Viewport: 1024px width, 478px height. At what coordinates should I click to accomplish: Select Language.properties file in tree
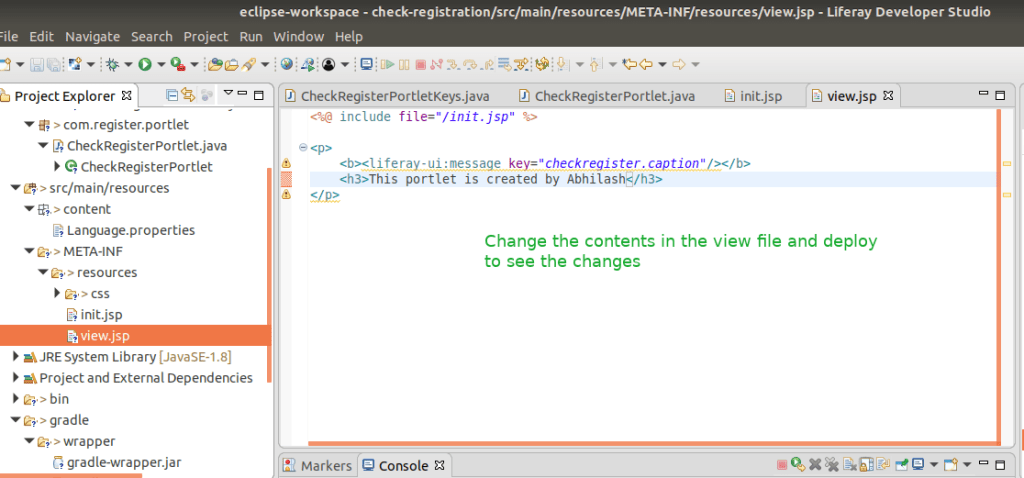coord(130,230)
